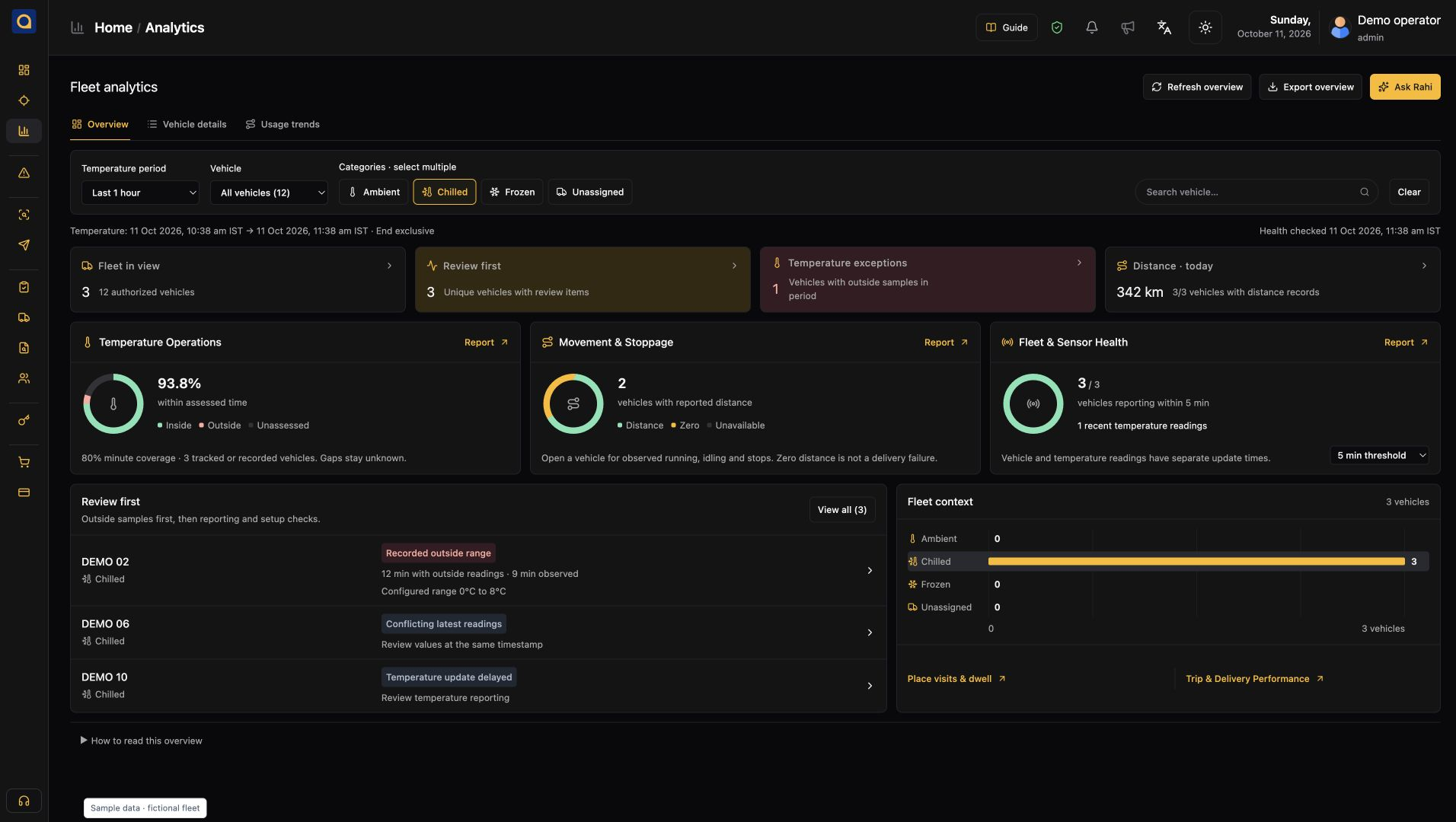1456x822 pixels.
Task: Click the green shield status icon
Action: pos(1056,27)
